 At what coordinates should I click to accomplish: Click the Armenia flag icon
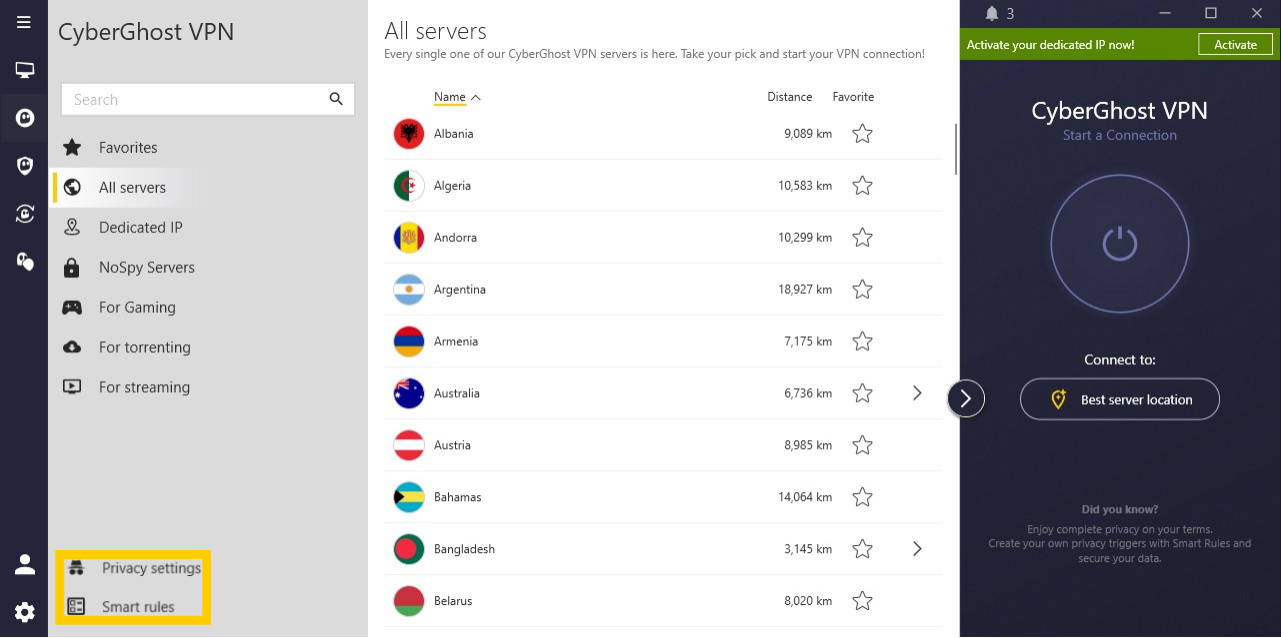[409, 341]
